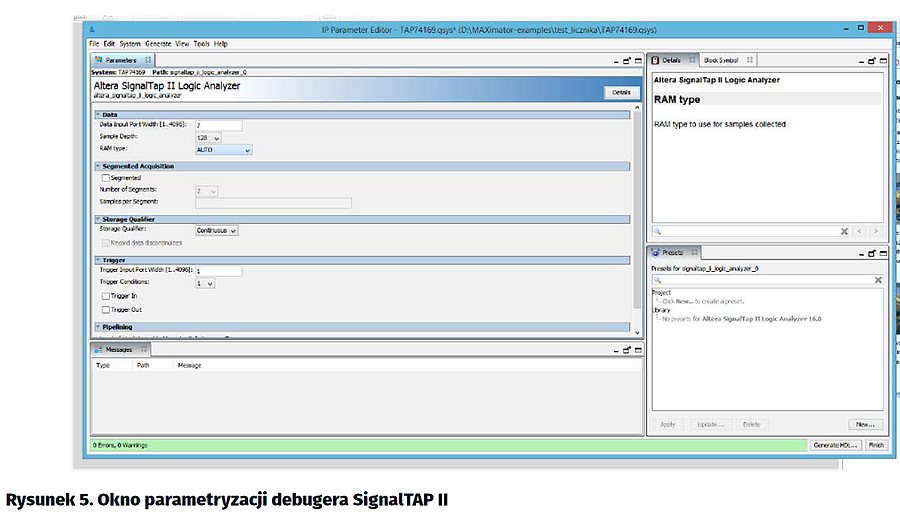Detach the Presets panel using its pop-out icon
The height and width of the screenshot is (513, 900).
(869, 253)
